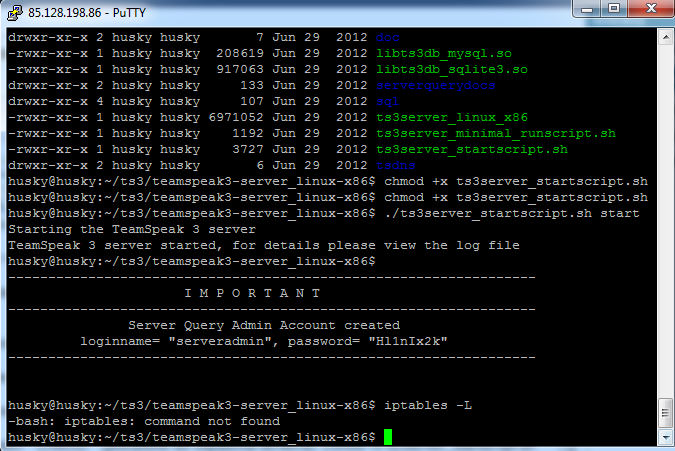
Task: Click the scrollbar down arrow
Action: pyautogui.click(x=666, y=438)
